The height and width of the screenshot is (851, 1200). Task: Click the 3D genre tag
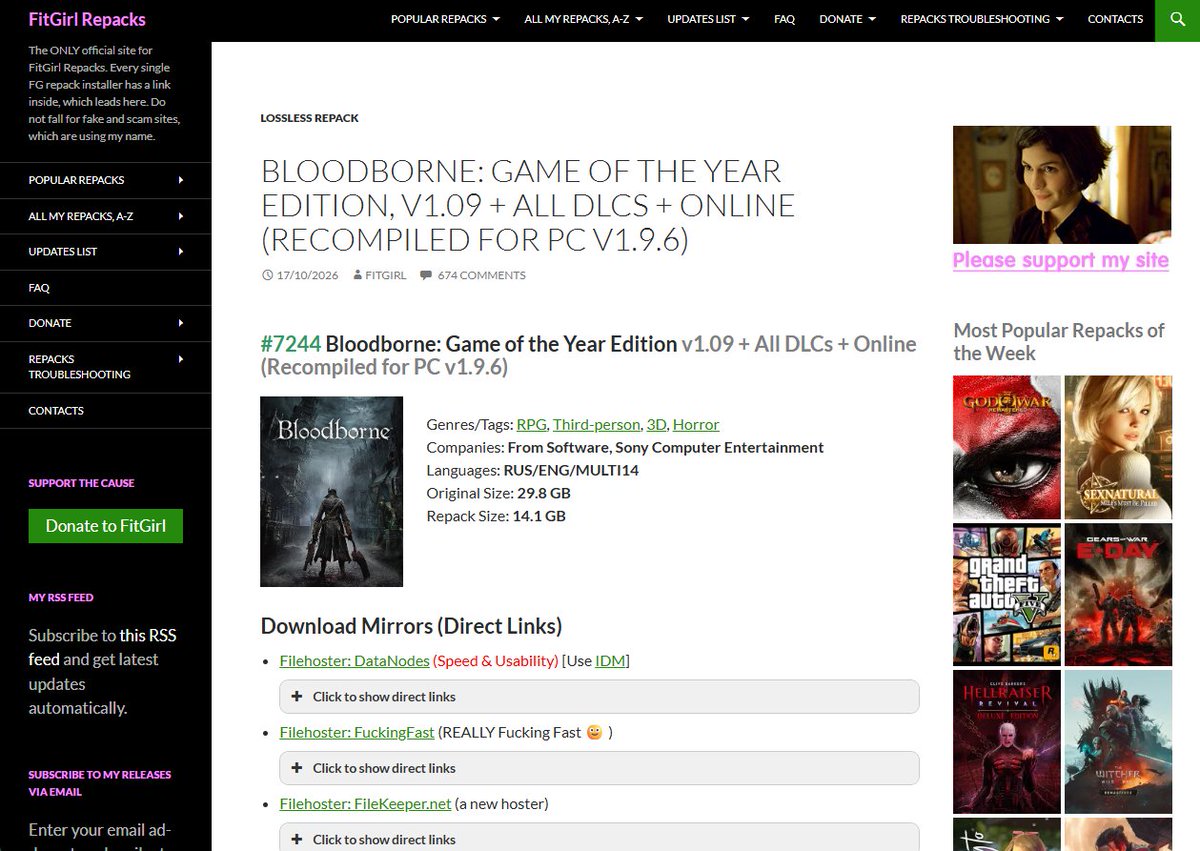coord(656,424)
